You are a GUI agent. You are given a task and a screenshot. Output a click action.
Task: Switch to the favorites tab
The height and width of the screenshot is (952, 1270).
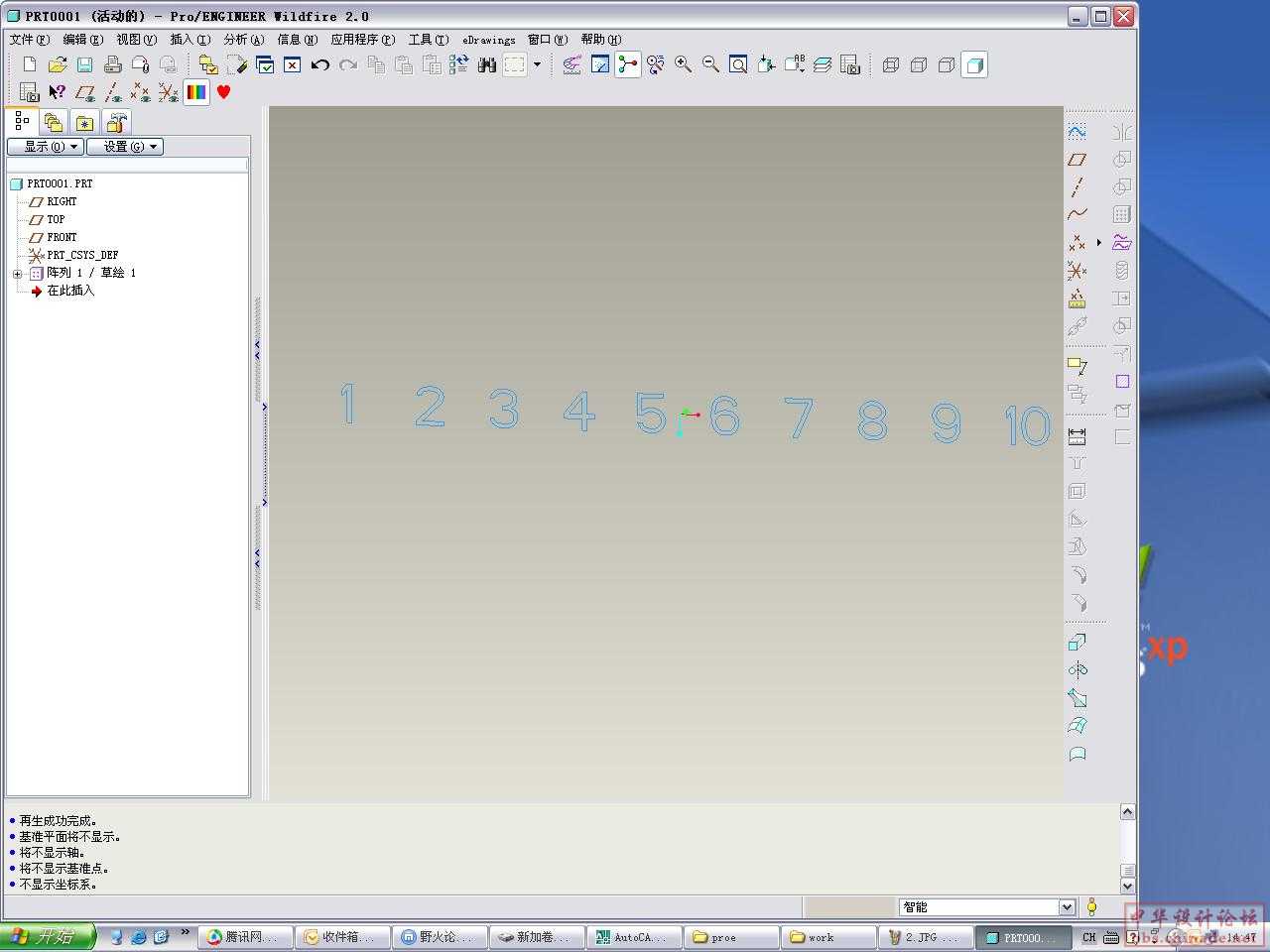coord(85,123)
